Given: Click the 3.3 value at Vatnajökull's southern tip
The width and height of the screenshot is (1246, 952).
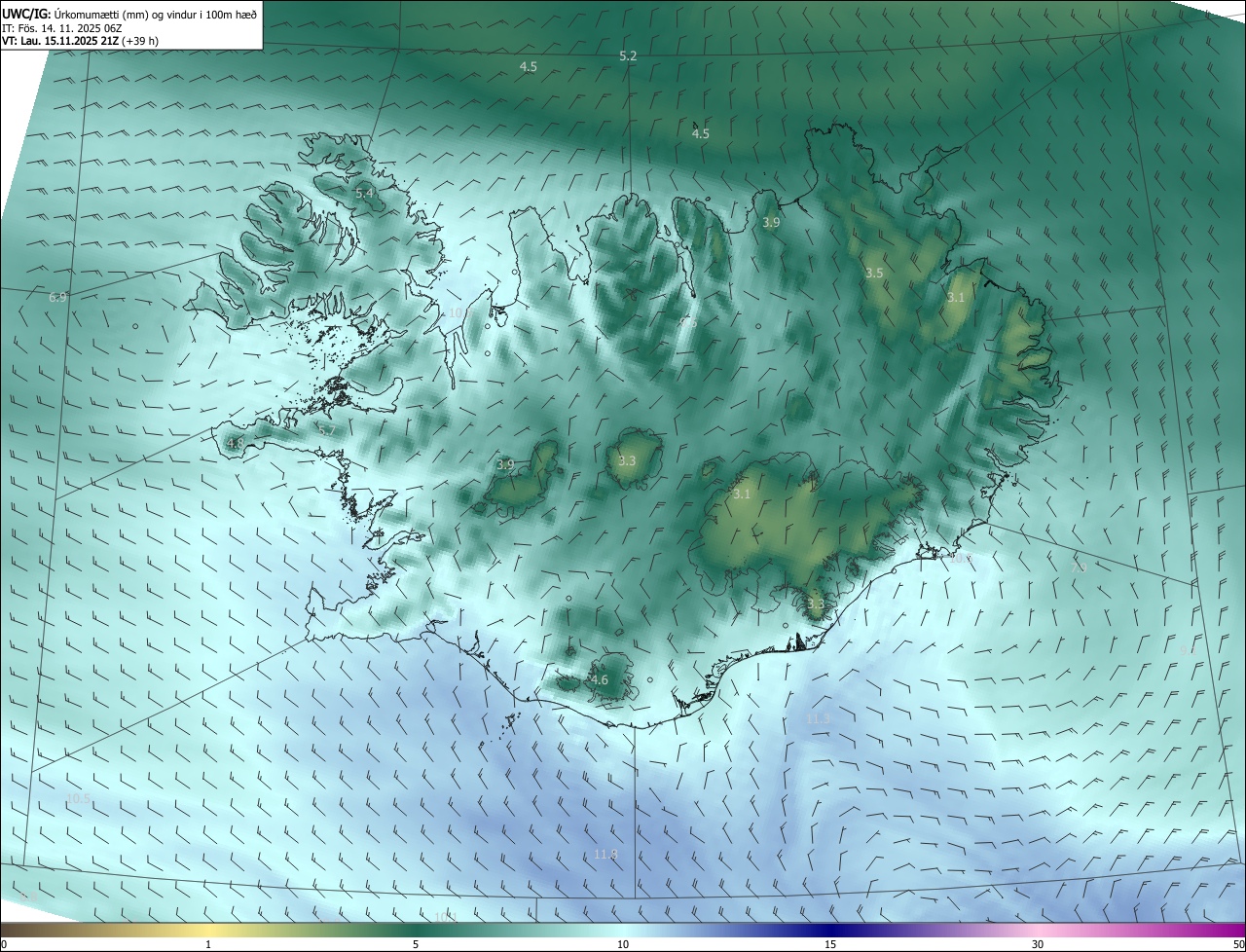Looking at the screenshot, I should coord(816,604).
